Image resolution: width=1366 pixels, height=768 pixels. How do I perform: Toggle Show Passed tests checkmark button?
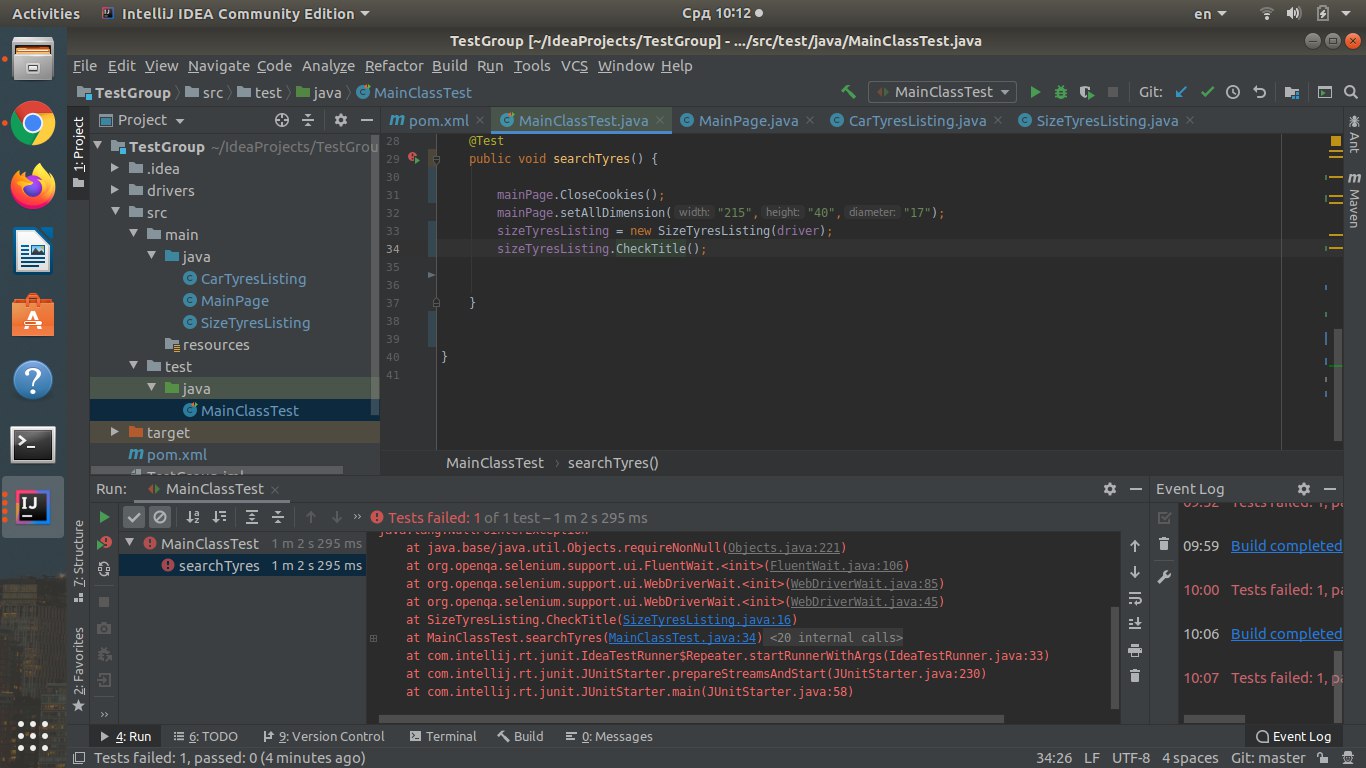(x=134, y=517)
